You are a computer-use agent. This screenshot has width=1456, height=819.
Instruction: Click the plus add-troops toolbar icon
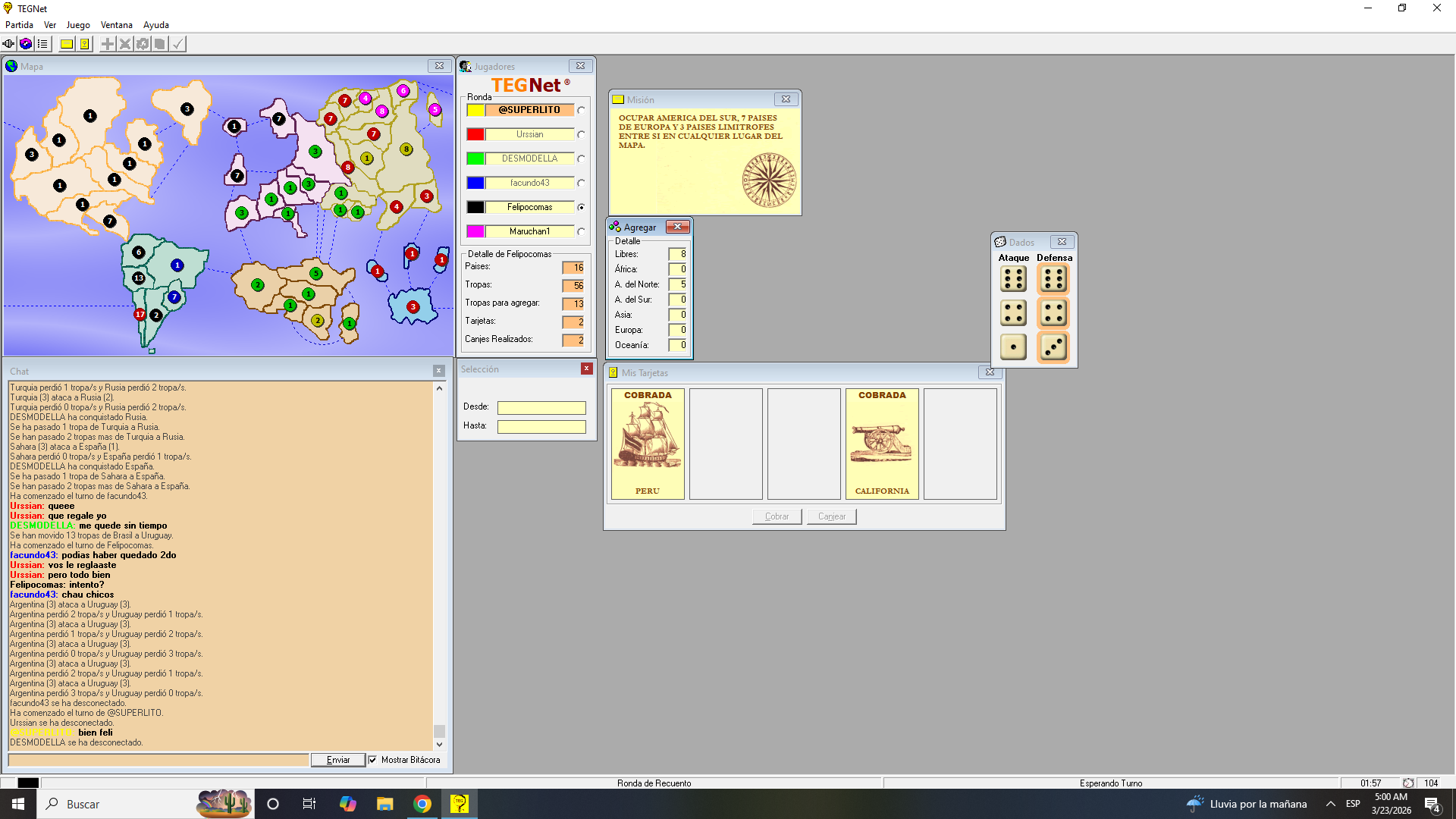point(108,44)
